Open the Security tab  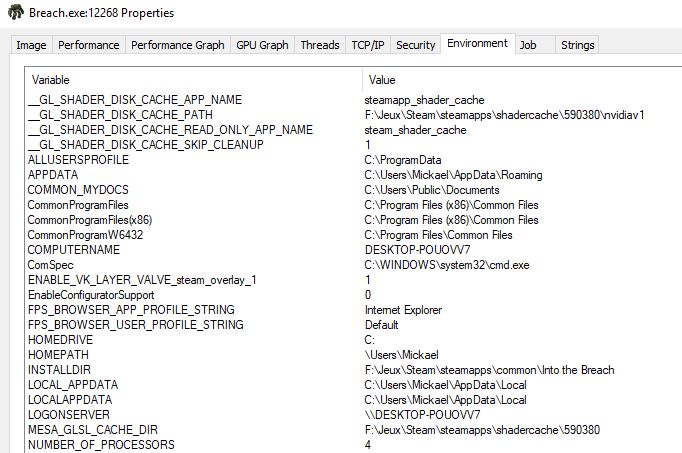(x=416, y=45)
